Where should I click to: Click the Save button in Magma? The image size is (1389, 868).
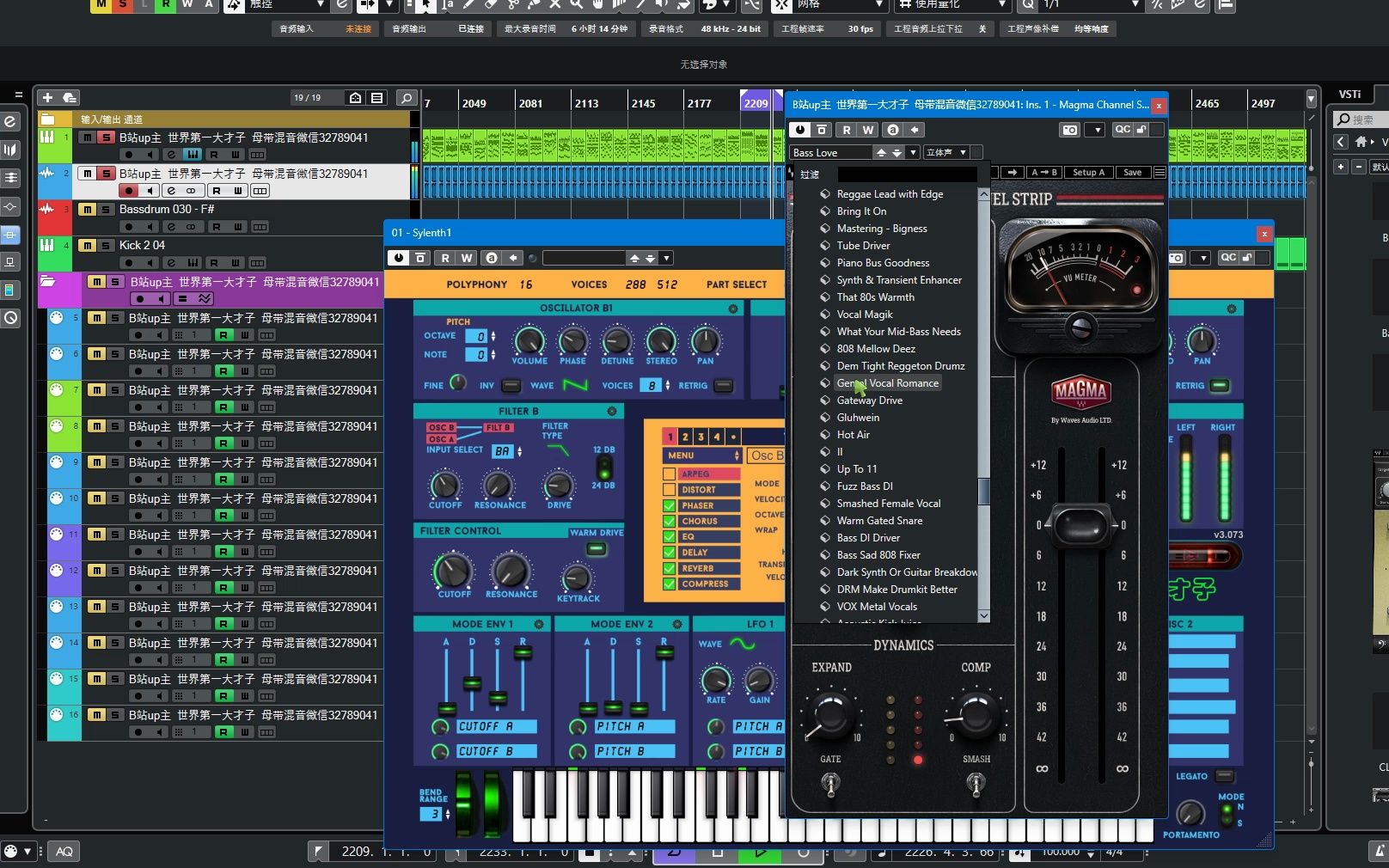1132,173
